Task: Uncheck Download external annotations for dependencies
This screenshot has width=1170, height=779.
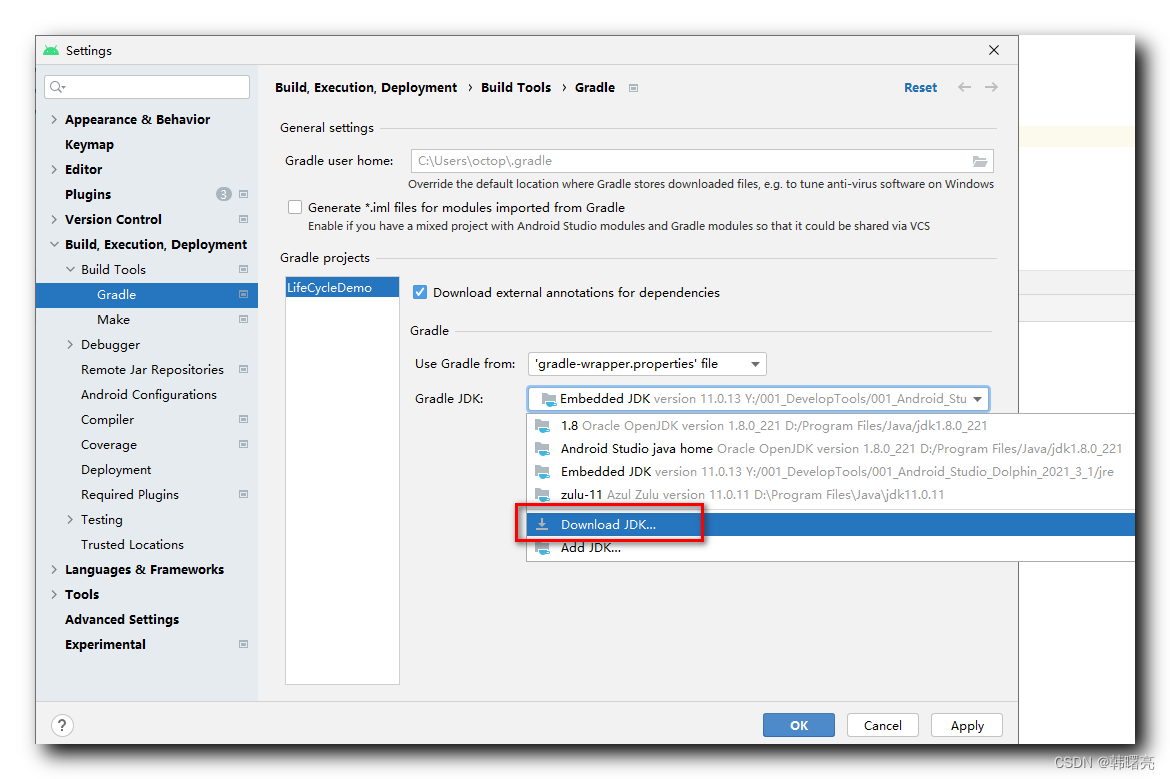Action: [x=420, y=292]
